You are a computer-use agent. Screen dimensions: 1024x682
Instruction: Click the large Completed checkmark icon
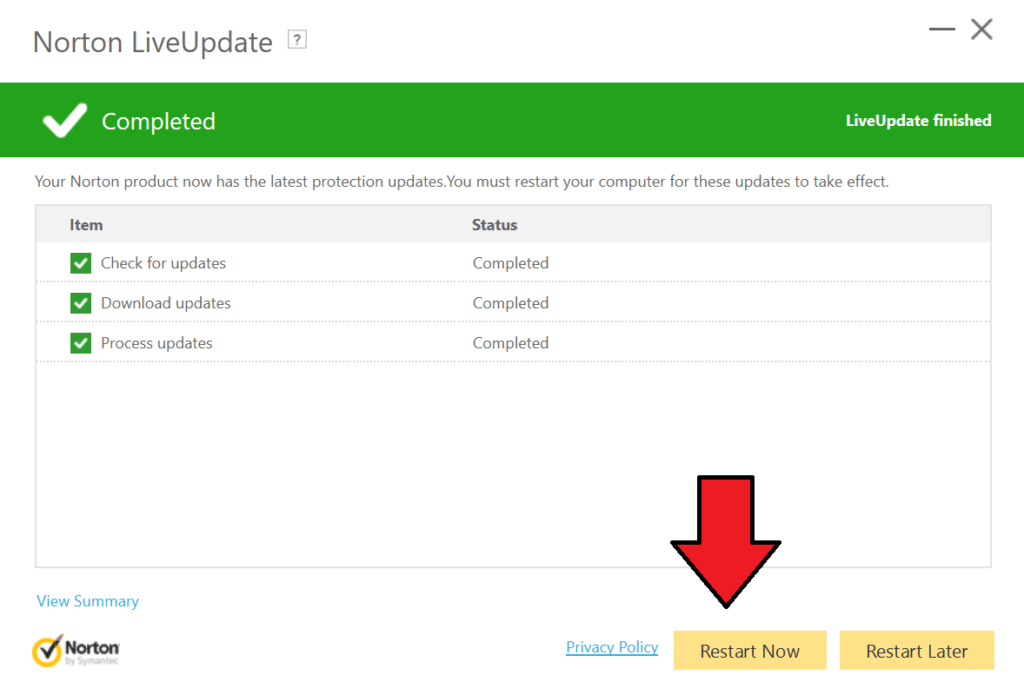point(64,120)
